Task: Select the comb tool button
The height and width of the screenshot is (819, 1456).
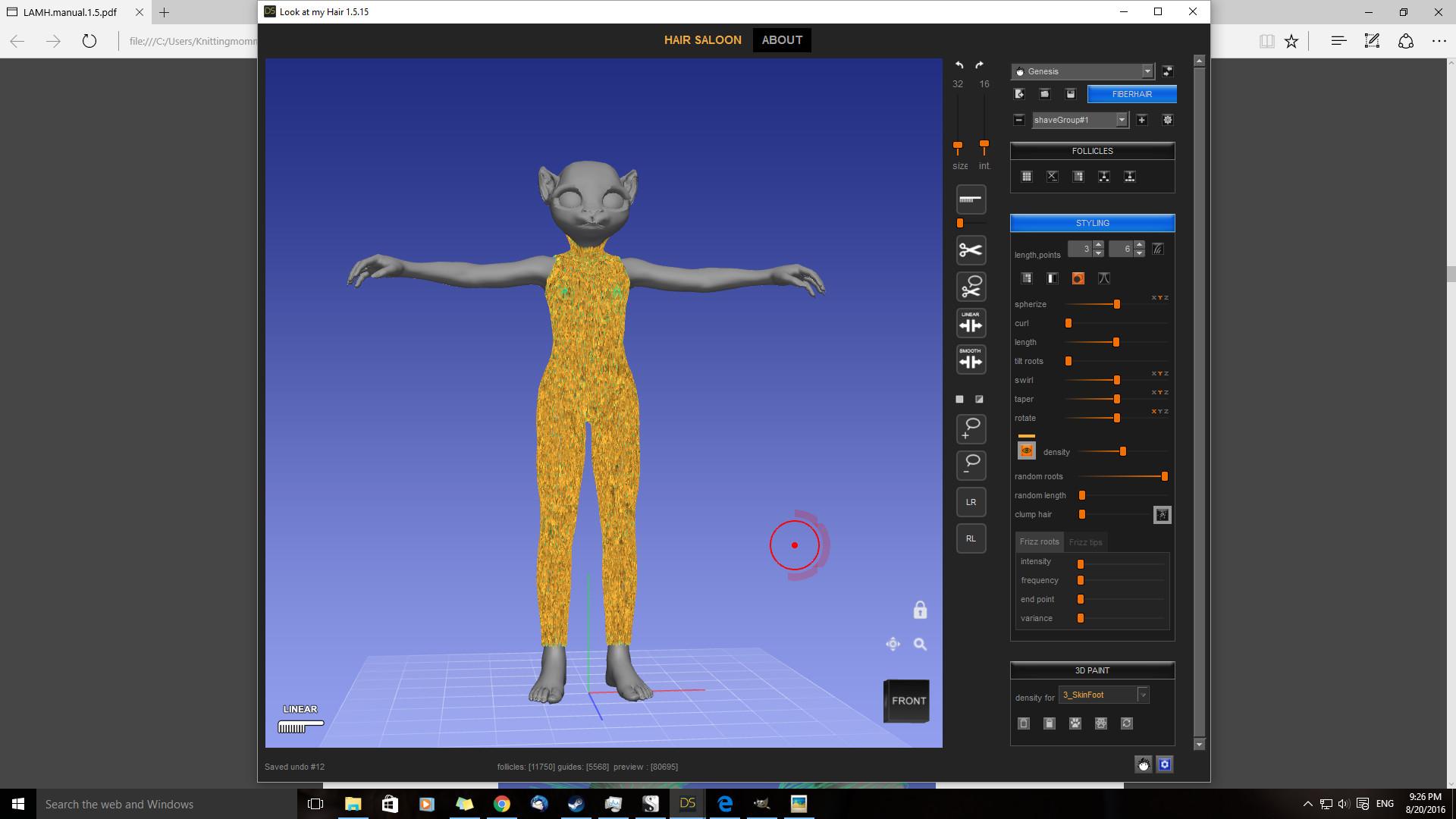Action: (x=971, y=199)
